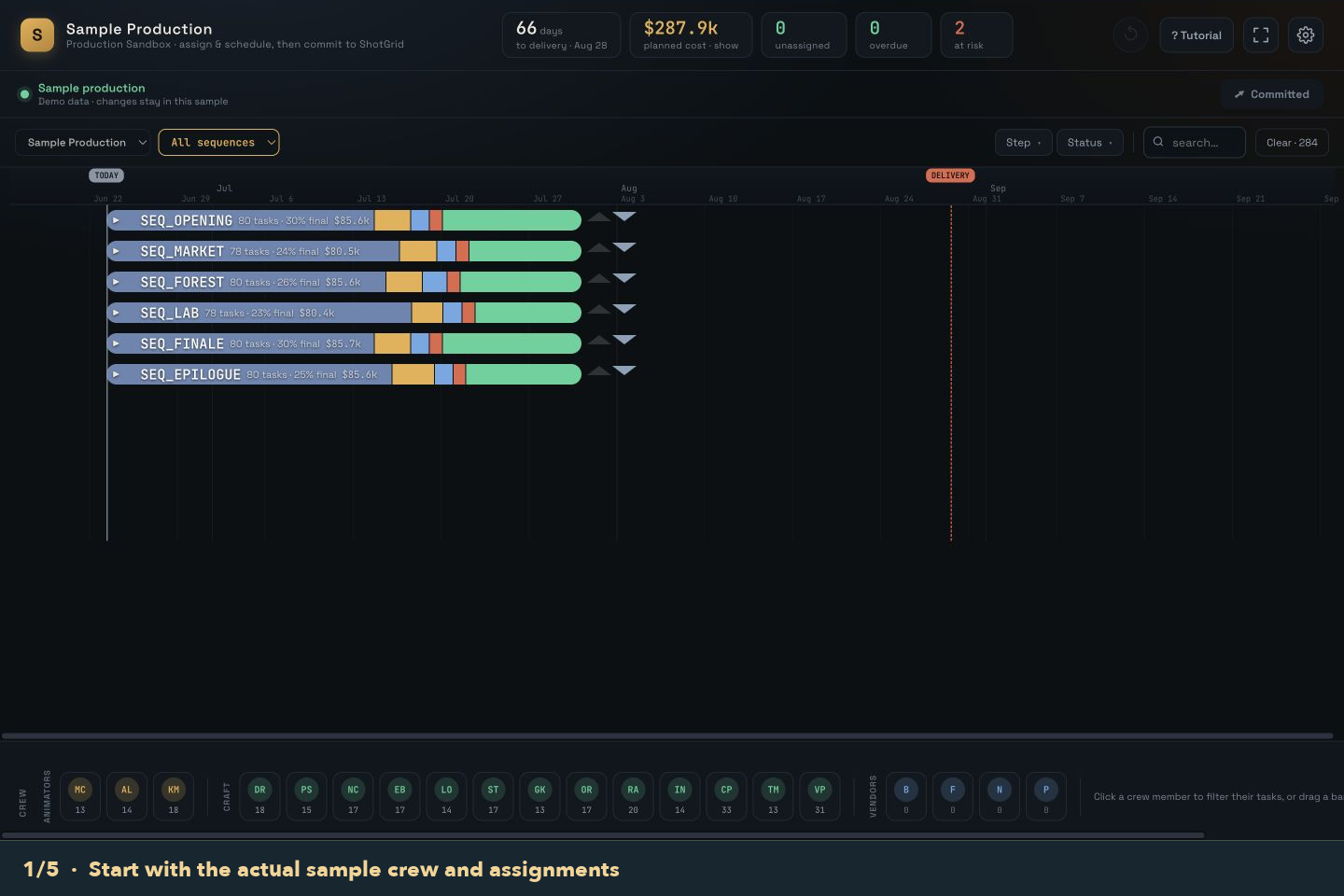Viewport: 1344px width, 896px height.
Task: Open settings gear in header
Action: [x=1306, y=35]
